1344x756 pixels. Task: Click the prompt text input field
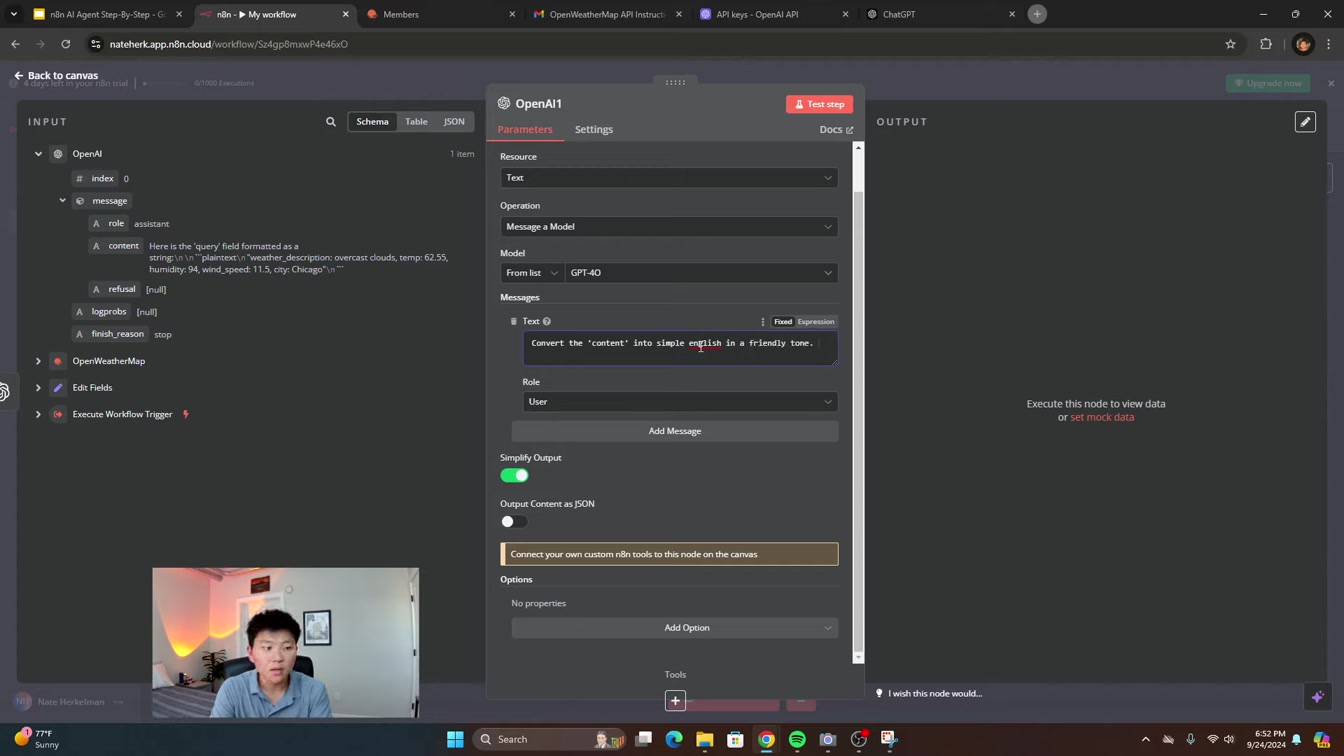(x=680, y=348)
